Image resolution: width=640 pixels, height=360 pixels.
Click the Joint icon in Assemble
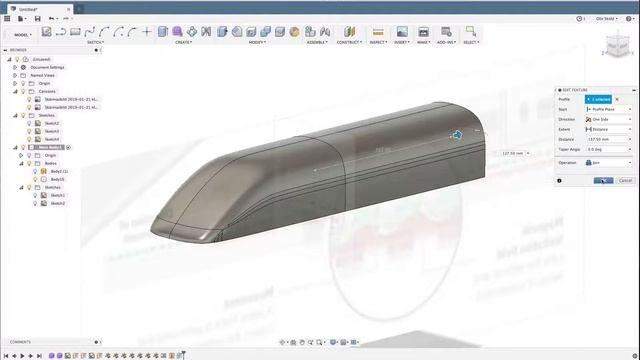coord(325,32)
